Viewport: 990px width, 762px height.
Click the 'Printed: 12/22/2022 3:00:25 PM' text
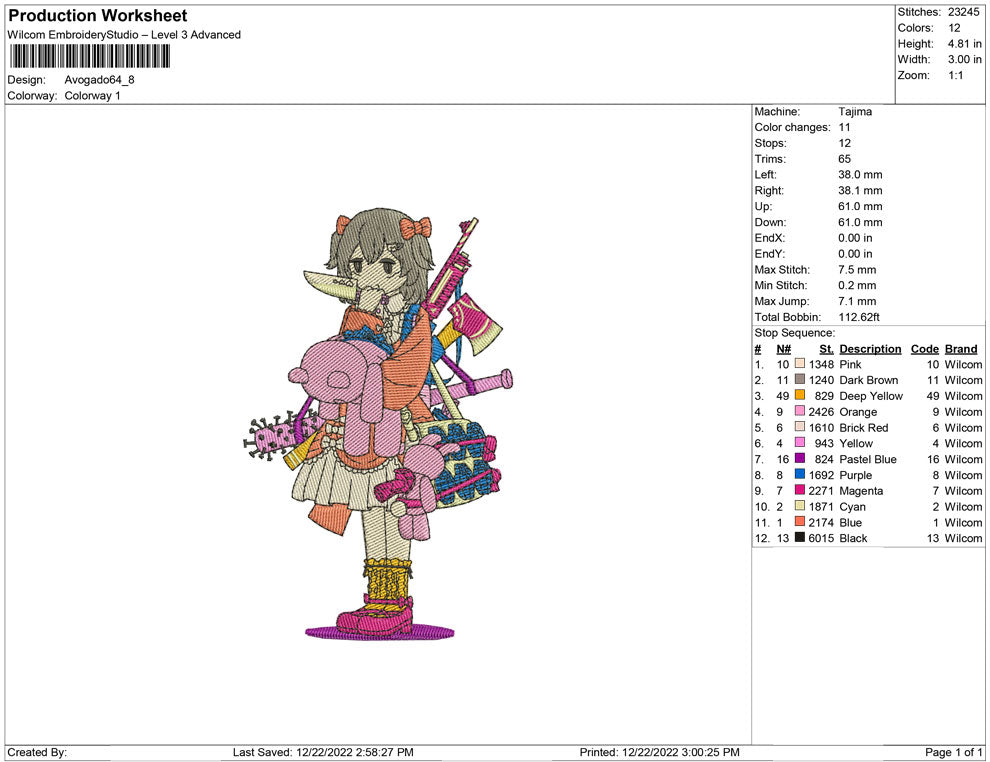click(x=659, y=752)
